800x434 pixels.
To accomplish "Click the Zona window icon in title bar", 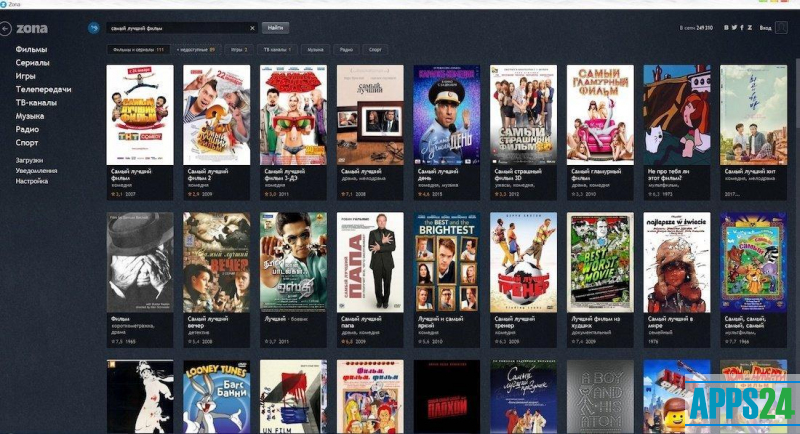I will click(x=4, y=4).
